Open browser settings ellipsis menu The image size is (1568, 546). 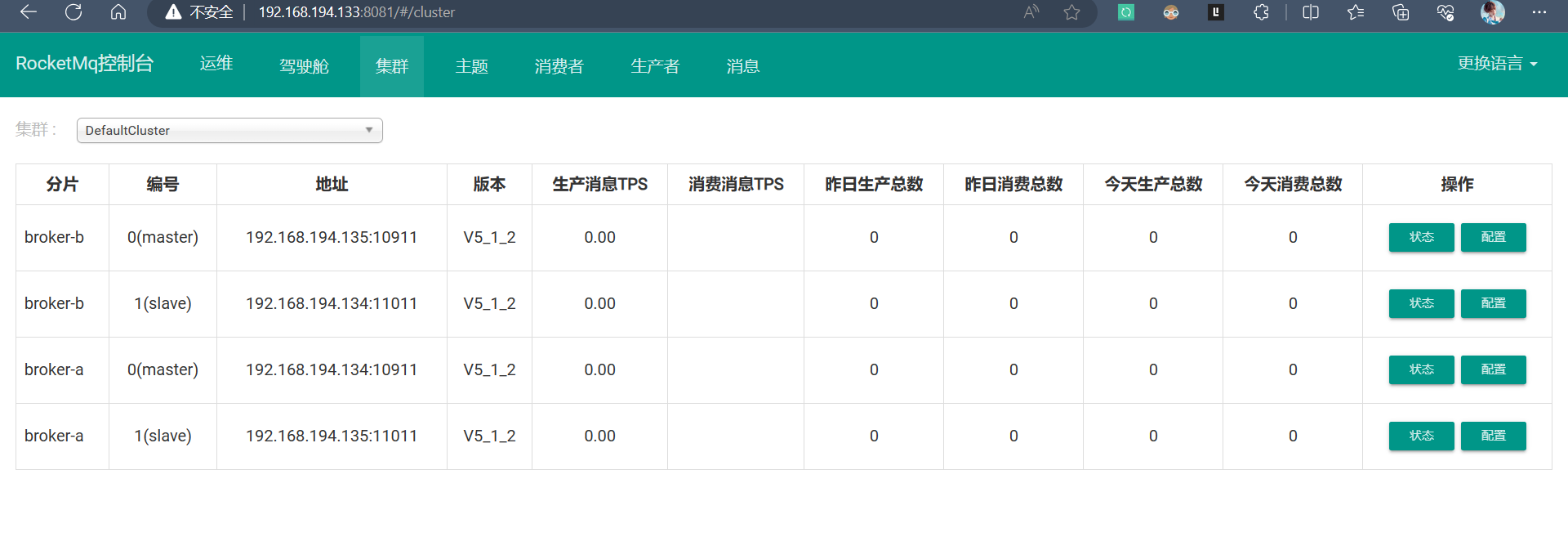(1539, 12)
